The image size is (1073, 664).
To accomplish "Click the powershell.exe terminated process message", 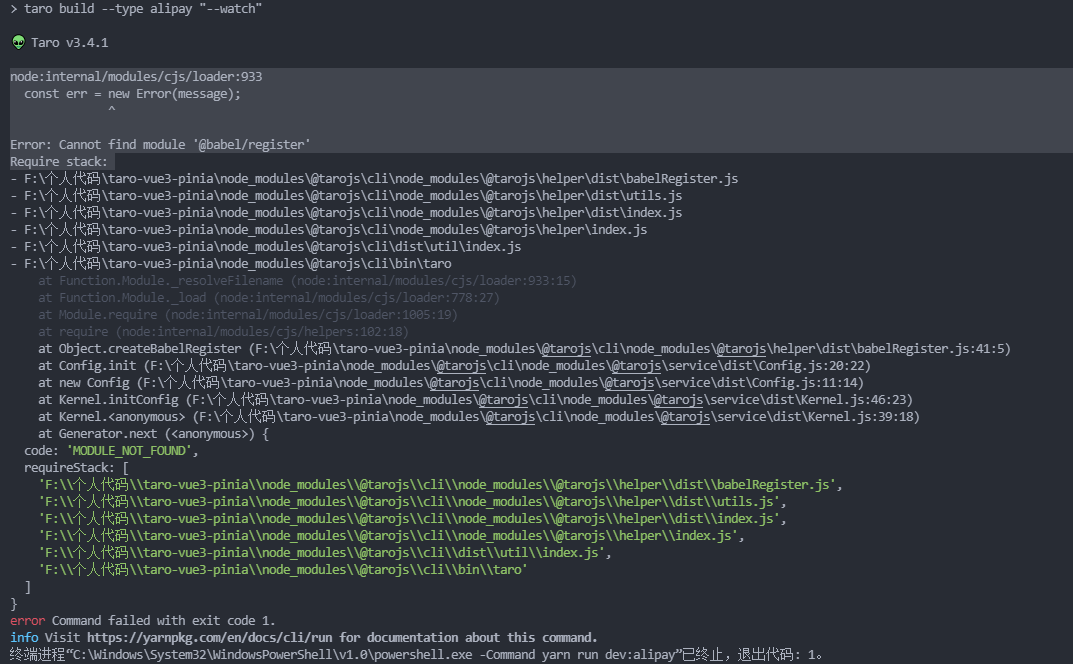I will (416, 654).
